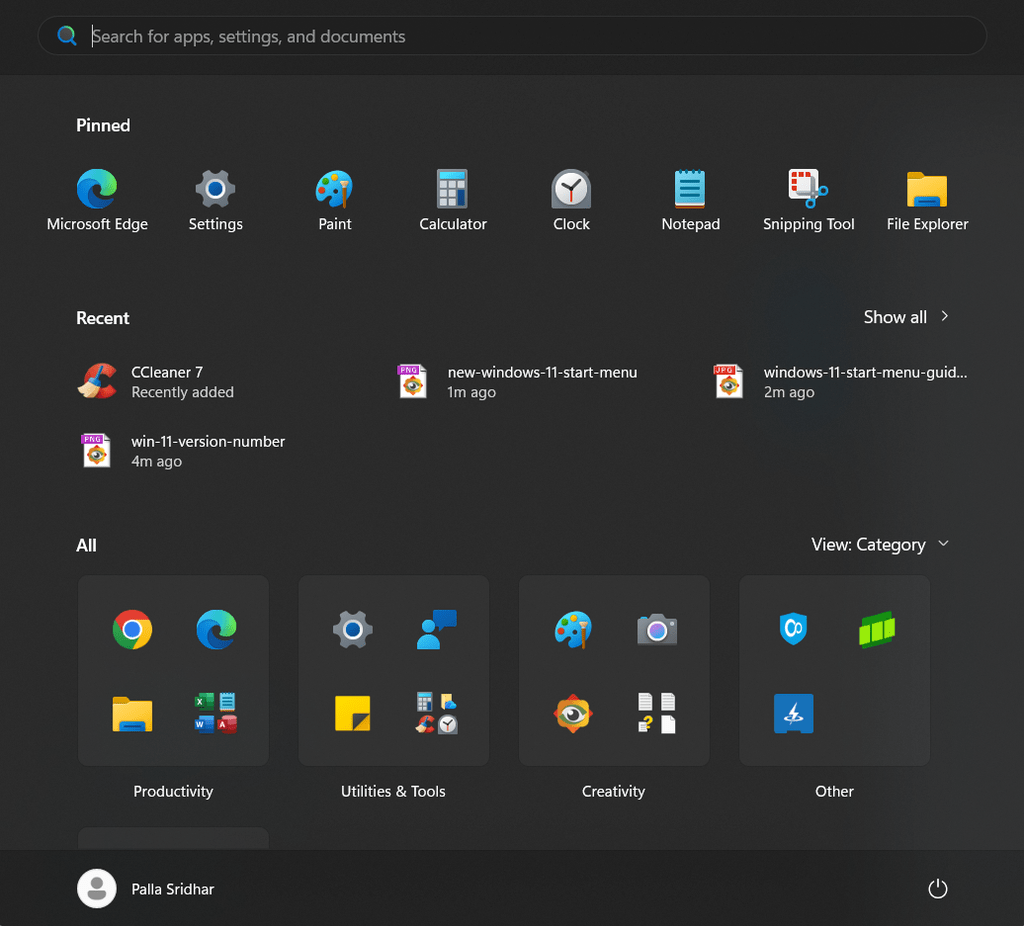Open the View: Category dropdown
1024x926 pixels.
click(x=880, y=545)
